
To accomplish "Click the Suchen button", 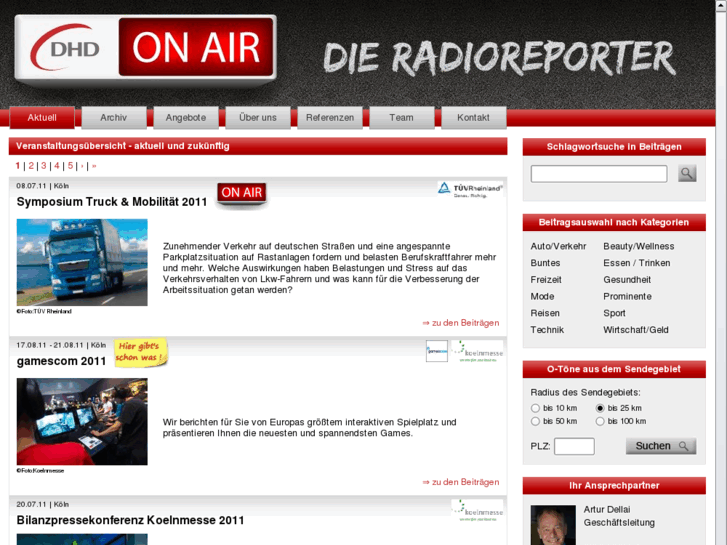I will click(x=661, y=446).
